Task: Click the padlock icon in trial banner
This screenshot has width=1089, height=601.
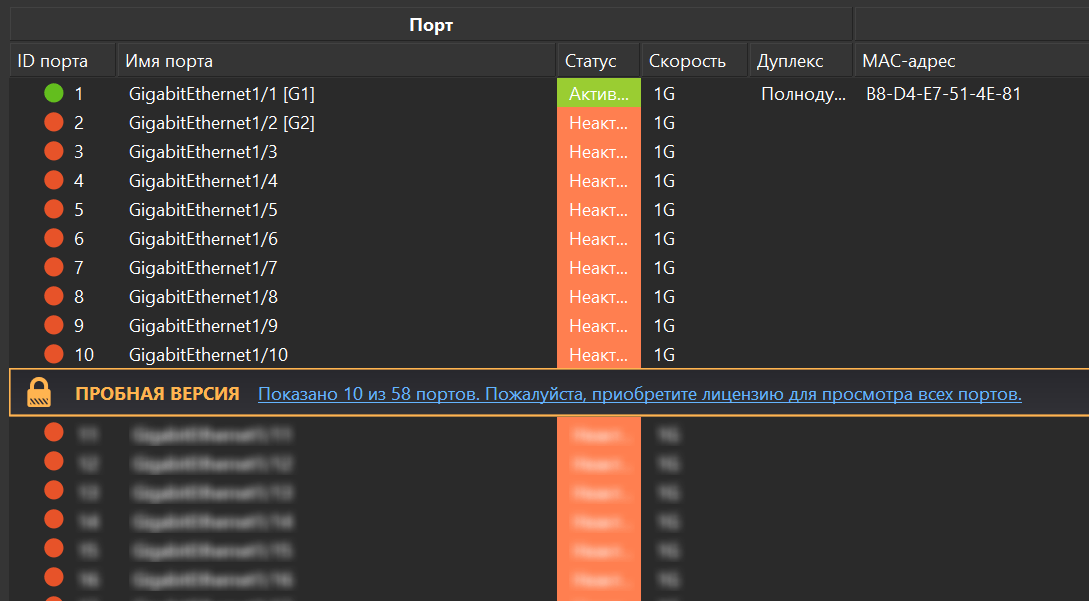Action: pyautogui.click(x=39, y=393)
